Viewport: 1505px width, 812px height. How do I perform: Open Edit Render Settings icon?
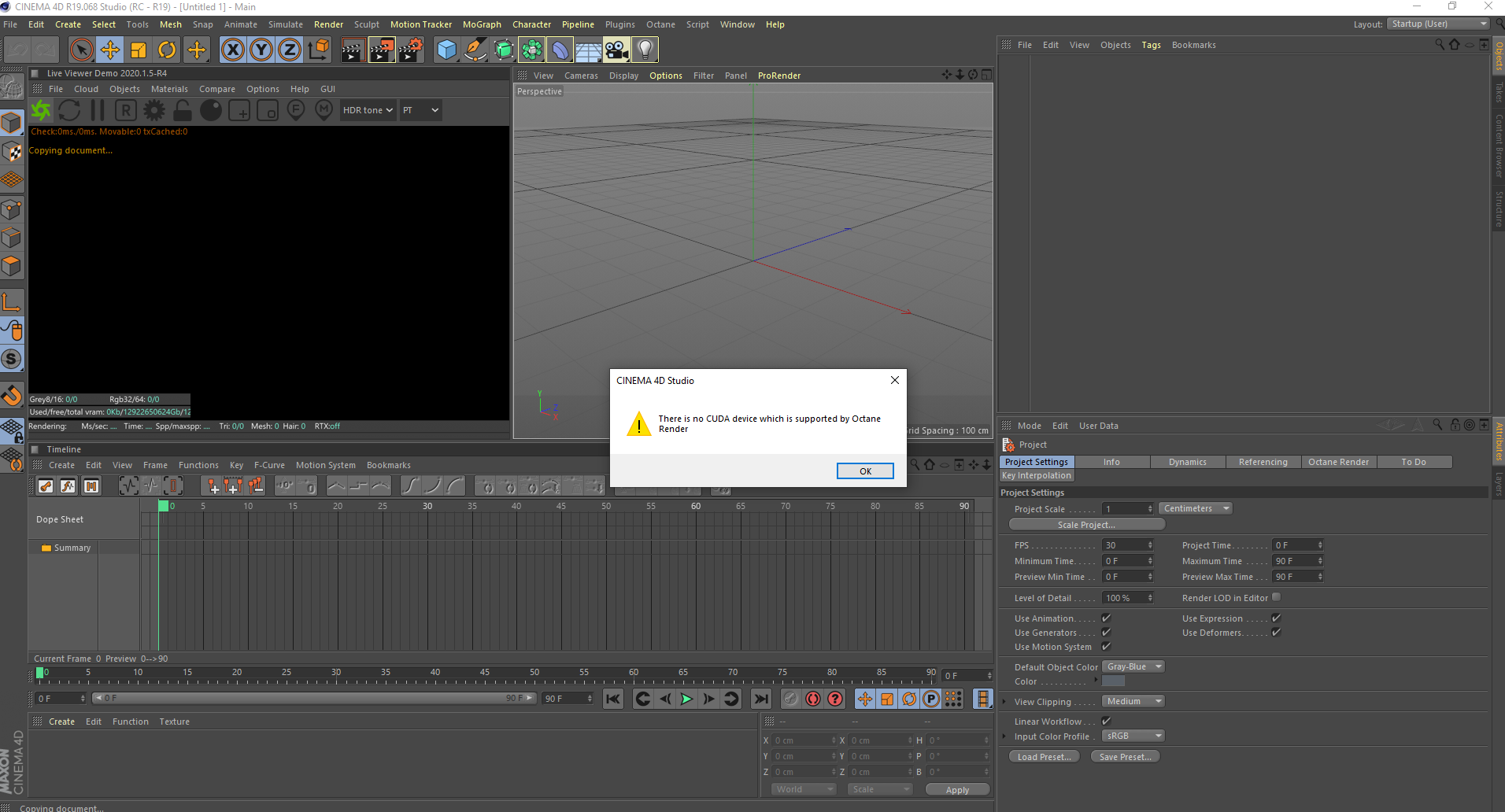coord(410,50)
